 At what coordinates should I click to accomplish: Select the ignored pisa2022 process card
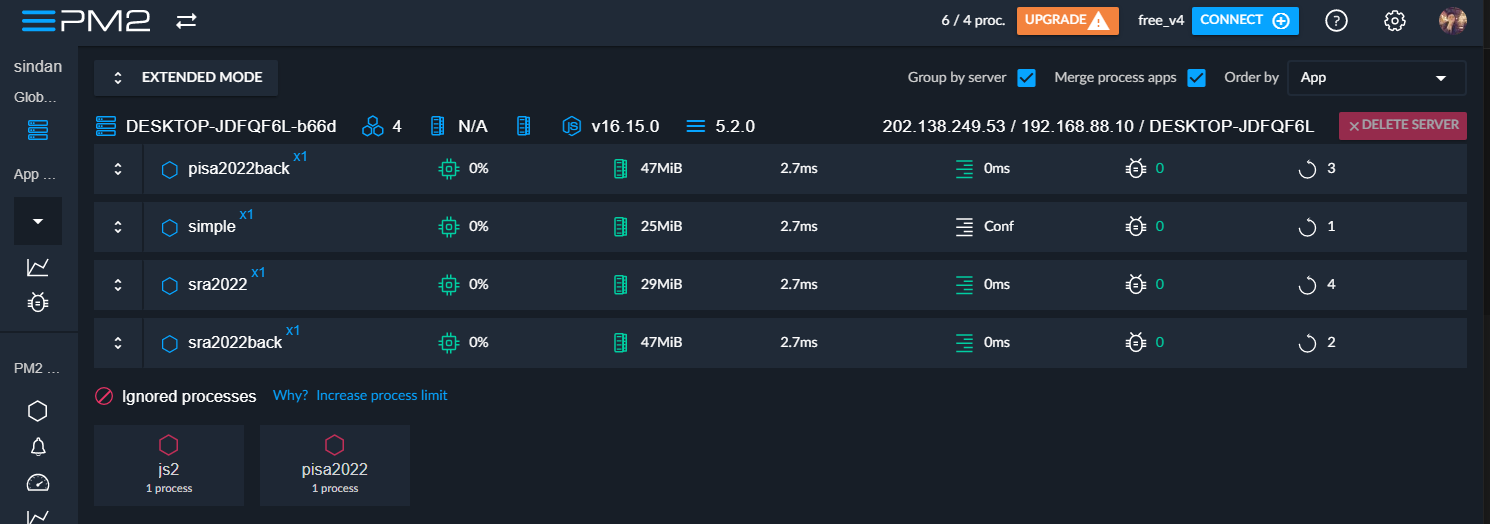coord(335,465)
